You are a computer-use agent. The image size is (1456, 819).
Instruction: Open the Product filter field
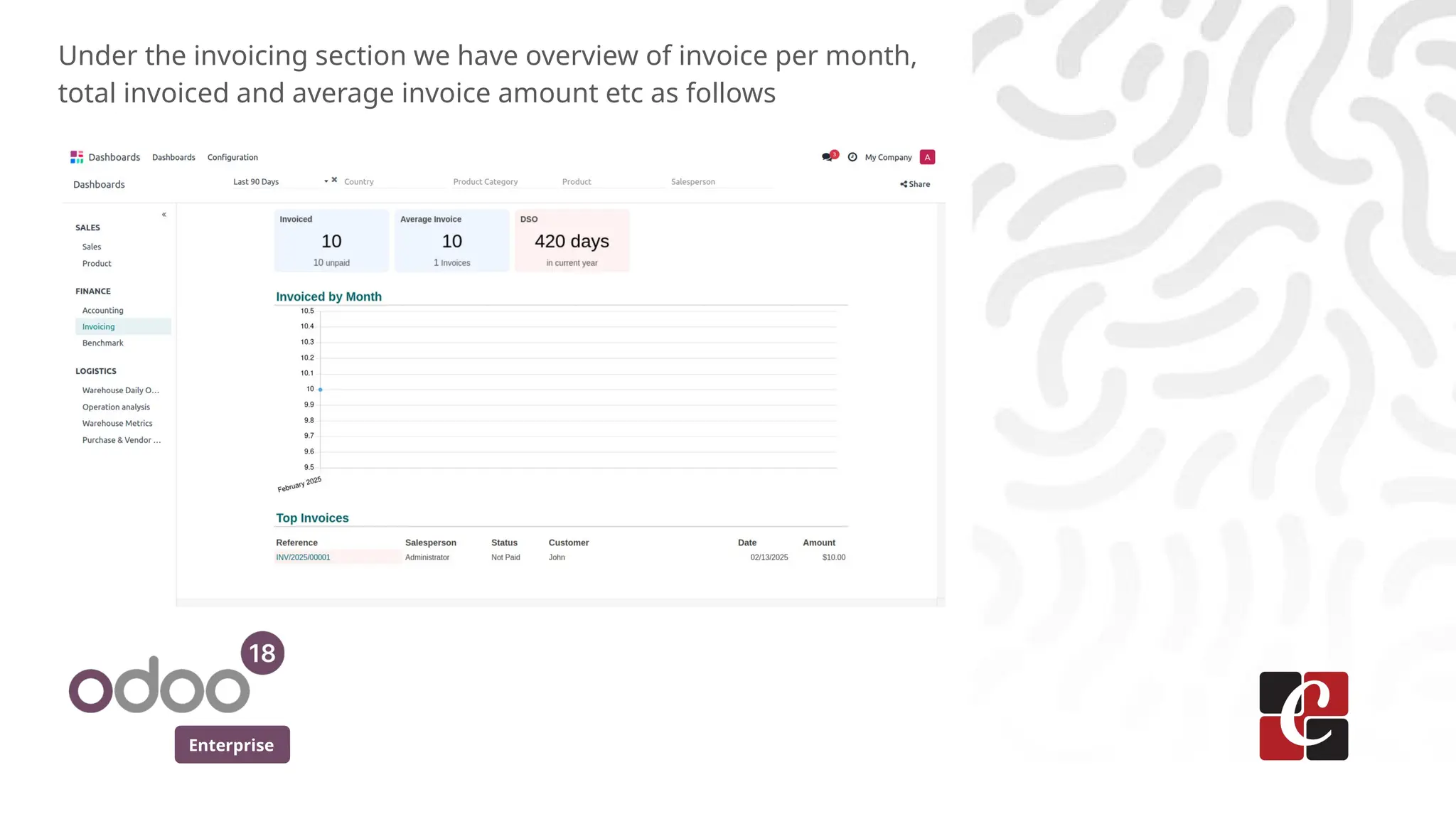[612, 182]
